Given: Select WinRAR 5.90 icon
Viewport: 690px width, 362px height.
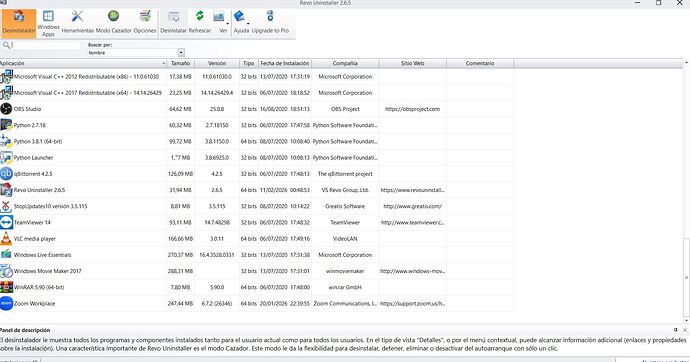Looking at the screenshot, I should [6, 287].
